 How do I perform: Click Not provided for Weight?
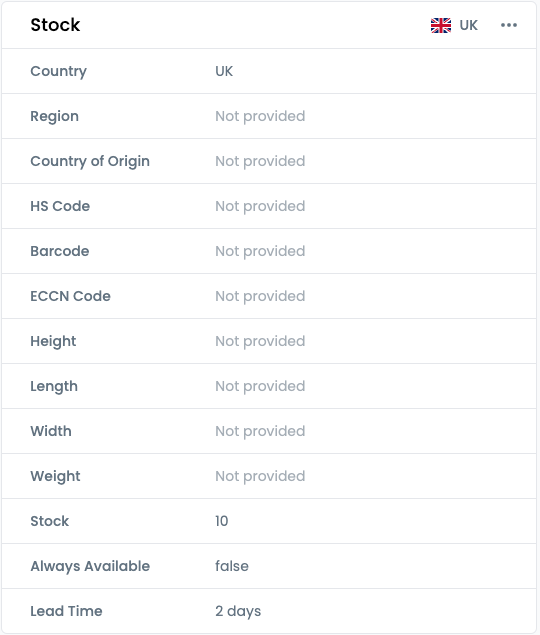[x=260, y=476]
